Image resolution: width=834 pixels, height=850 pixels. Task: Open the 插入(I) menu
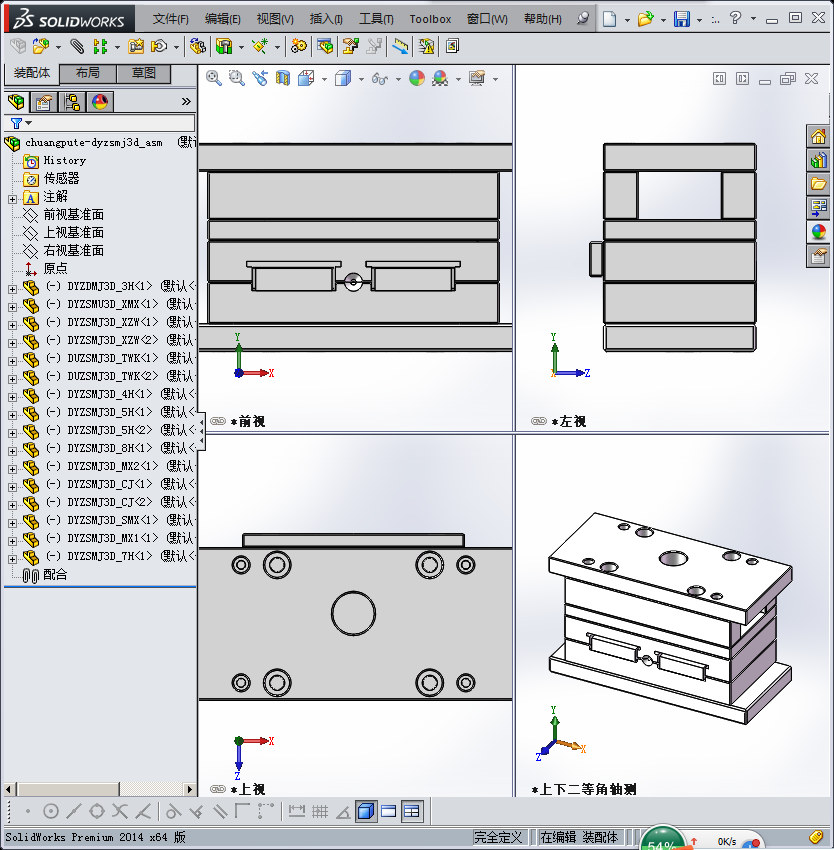click(326, 19)
